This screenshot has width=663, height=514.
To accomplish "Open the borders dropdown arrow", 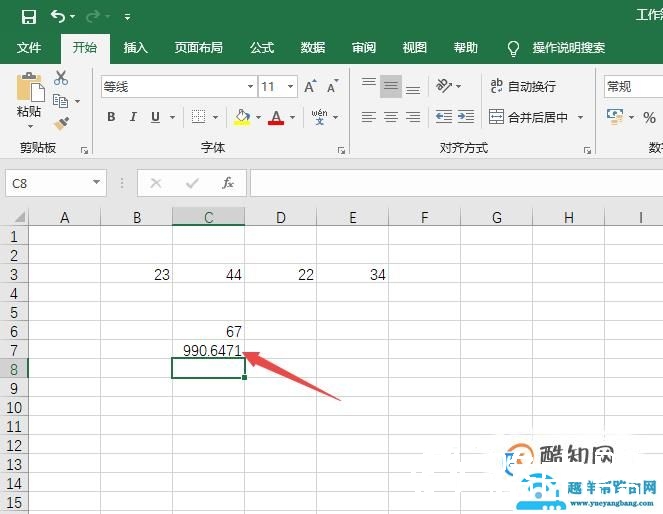I will [215, 117].
